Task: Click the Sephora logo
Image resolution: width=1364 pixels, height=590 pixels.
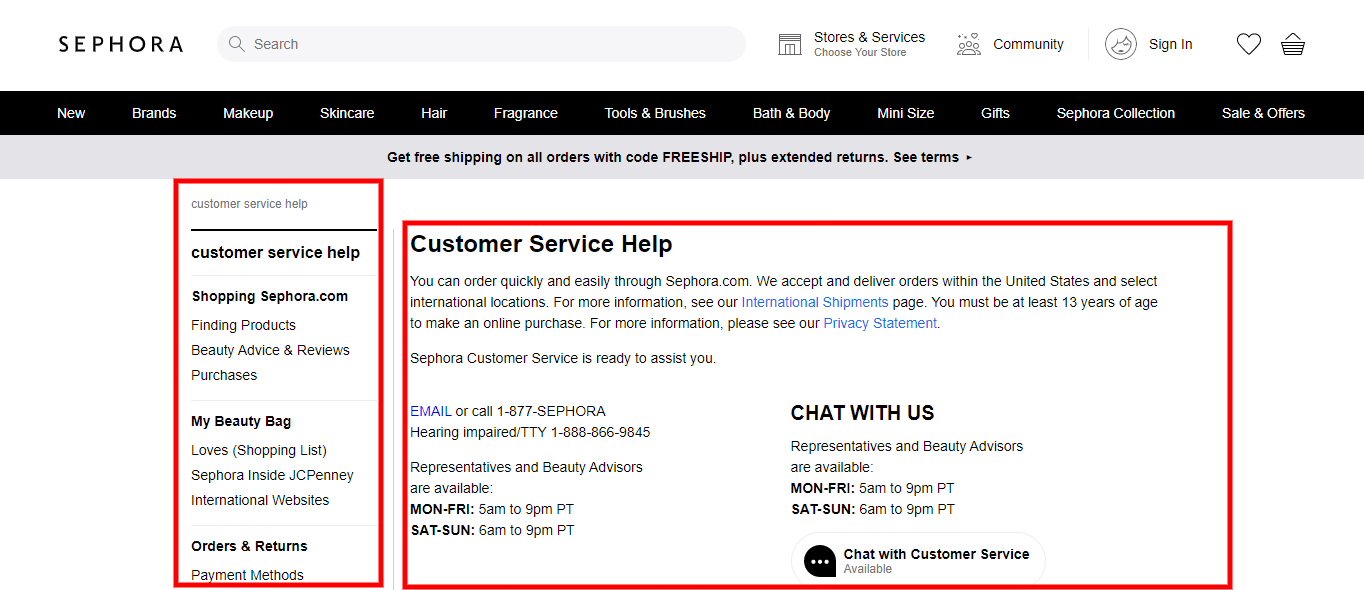Action: click(x=120, y=44)
